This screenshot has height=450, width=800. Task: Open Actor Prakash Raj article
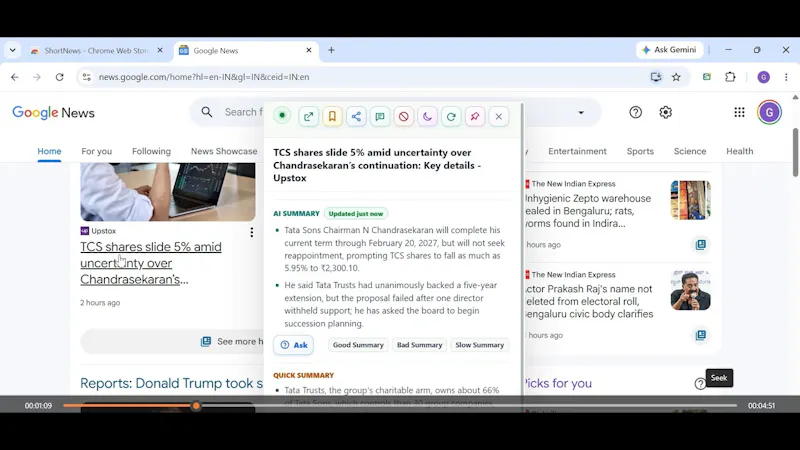pyautogui.click(x=589, y=302)
